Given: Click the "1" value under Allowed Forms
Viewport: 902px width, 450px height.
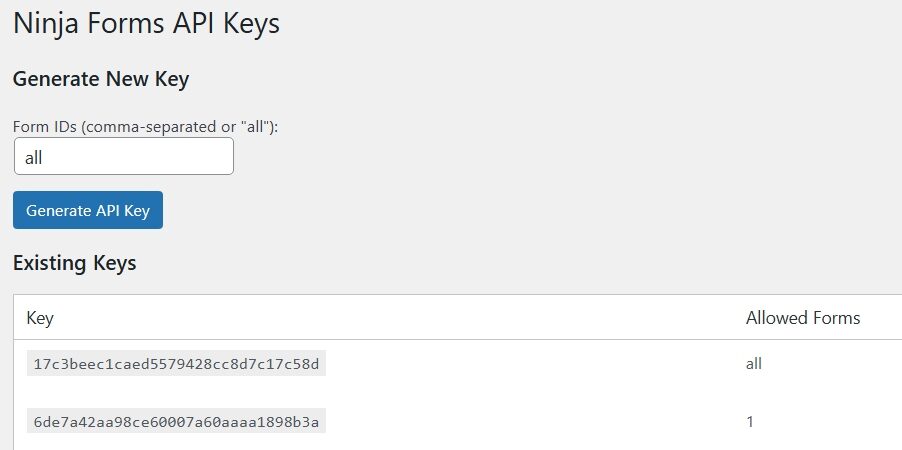Looking at the screenshot, I should coord(750,422).
